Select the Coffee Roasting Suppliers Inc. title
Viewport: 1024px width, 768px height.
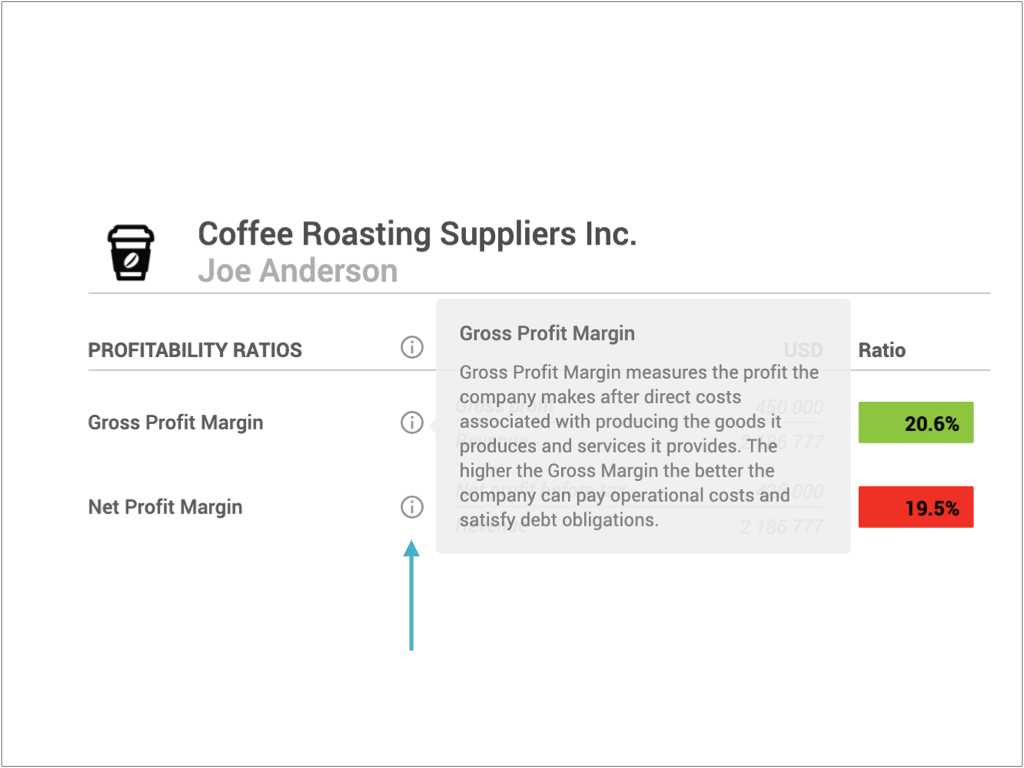coord(417,234)
